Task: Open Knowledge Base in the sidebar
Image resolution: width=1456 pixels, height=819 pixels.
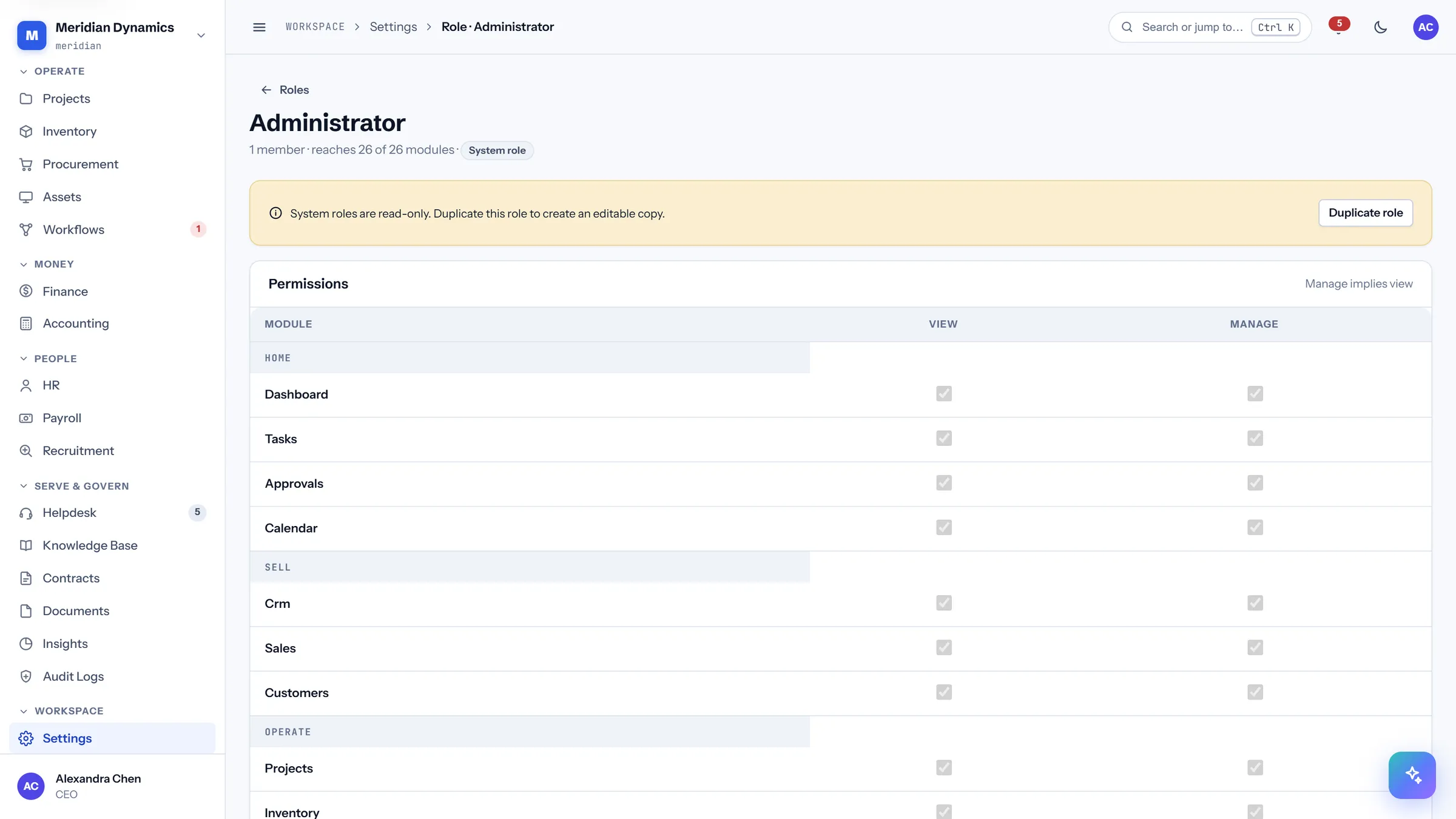Action: [112, 545]
